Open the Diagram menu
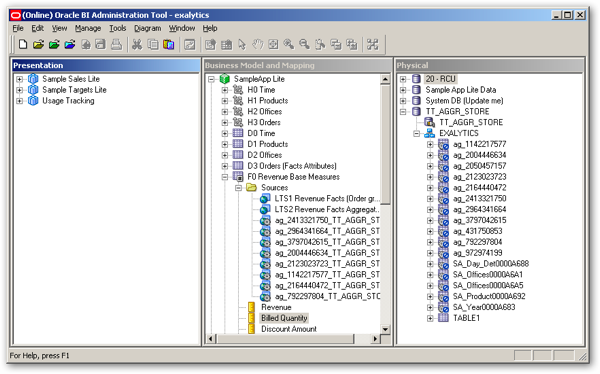Image resolution: width=600 pixels, height=374 pixels. click(147, 28)
